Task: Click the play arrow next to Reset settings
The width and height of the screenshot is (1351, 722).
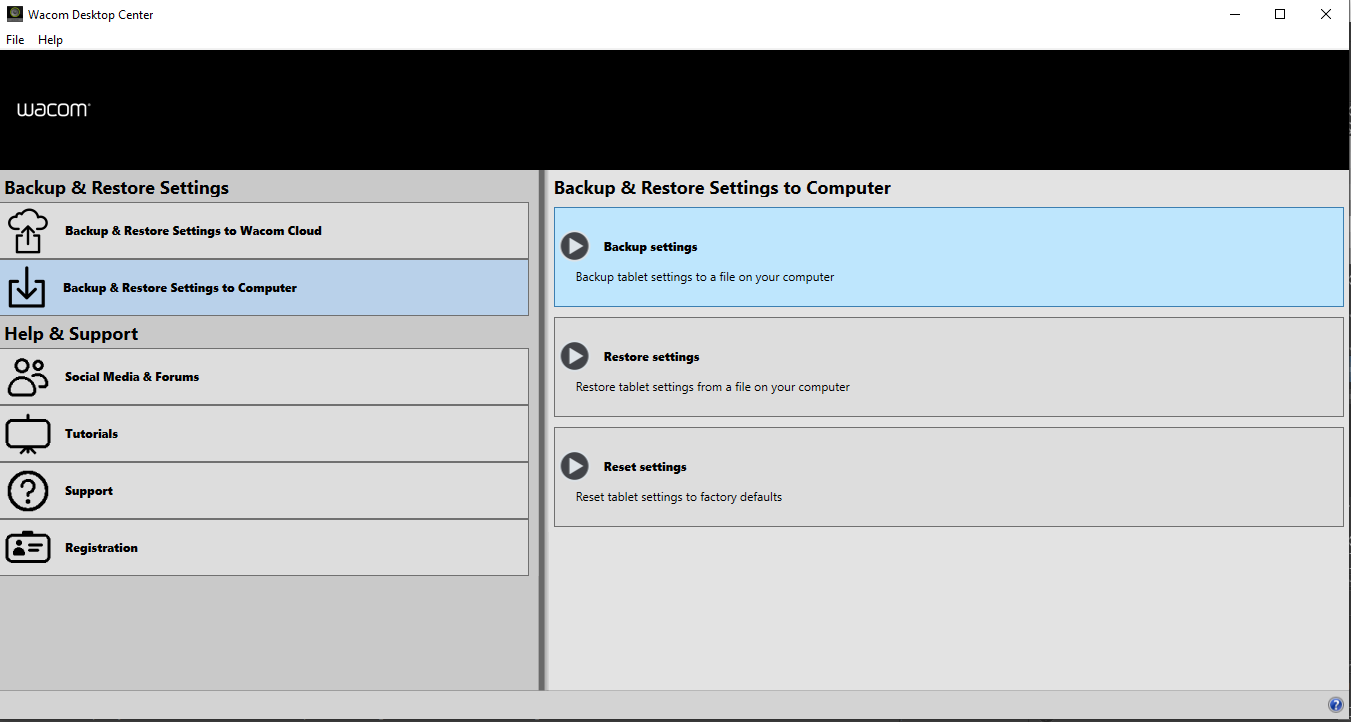Action: (x=574, y=466)
